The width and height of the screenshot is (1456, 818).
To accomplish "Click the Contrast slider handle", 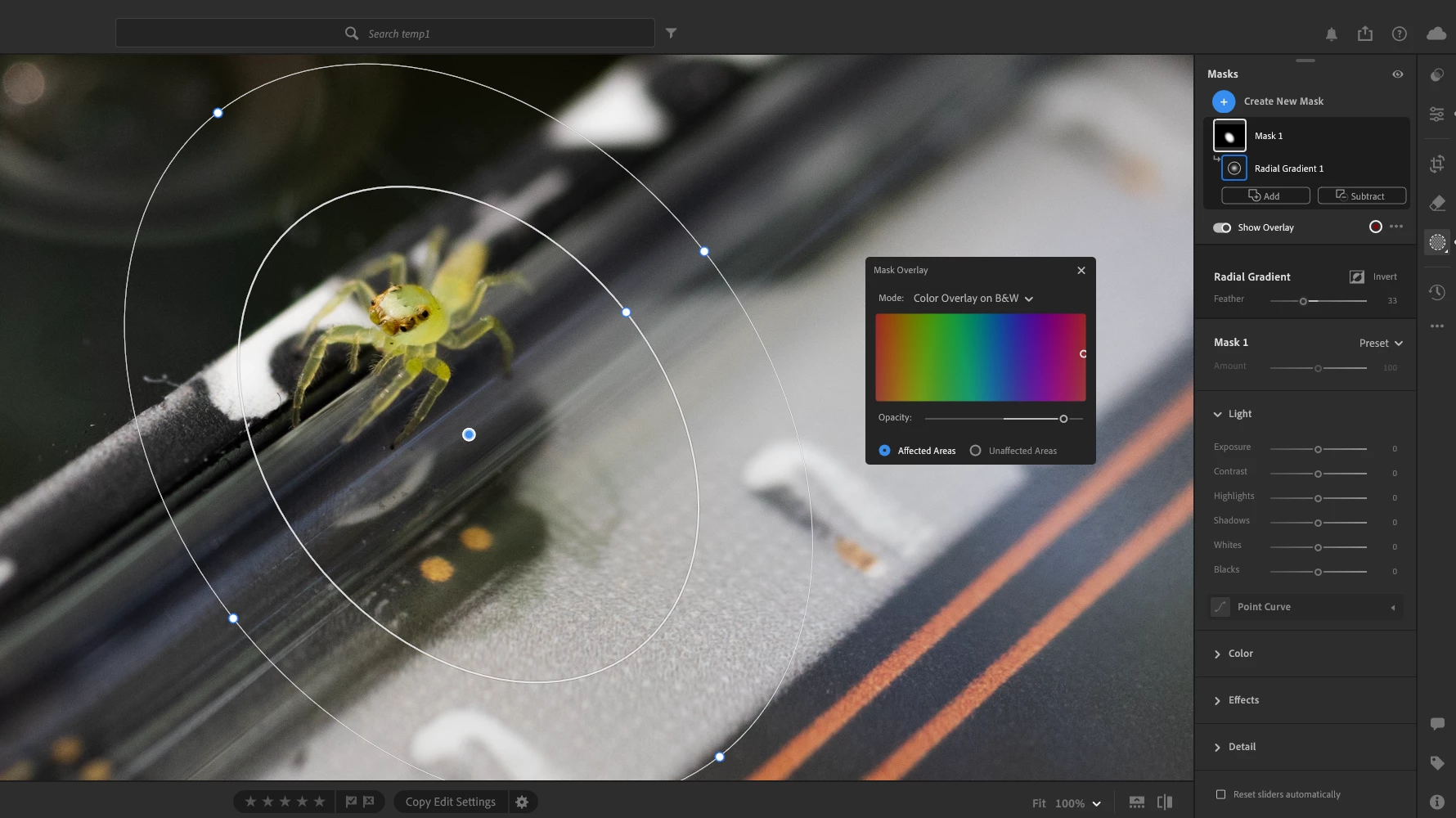I will (1318, 474).
